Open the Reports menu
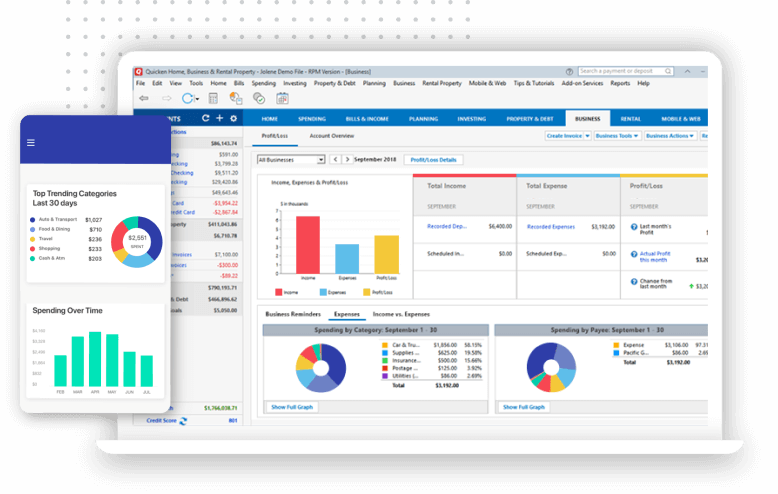Screen dimensions: 778x494 (620, 83)
